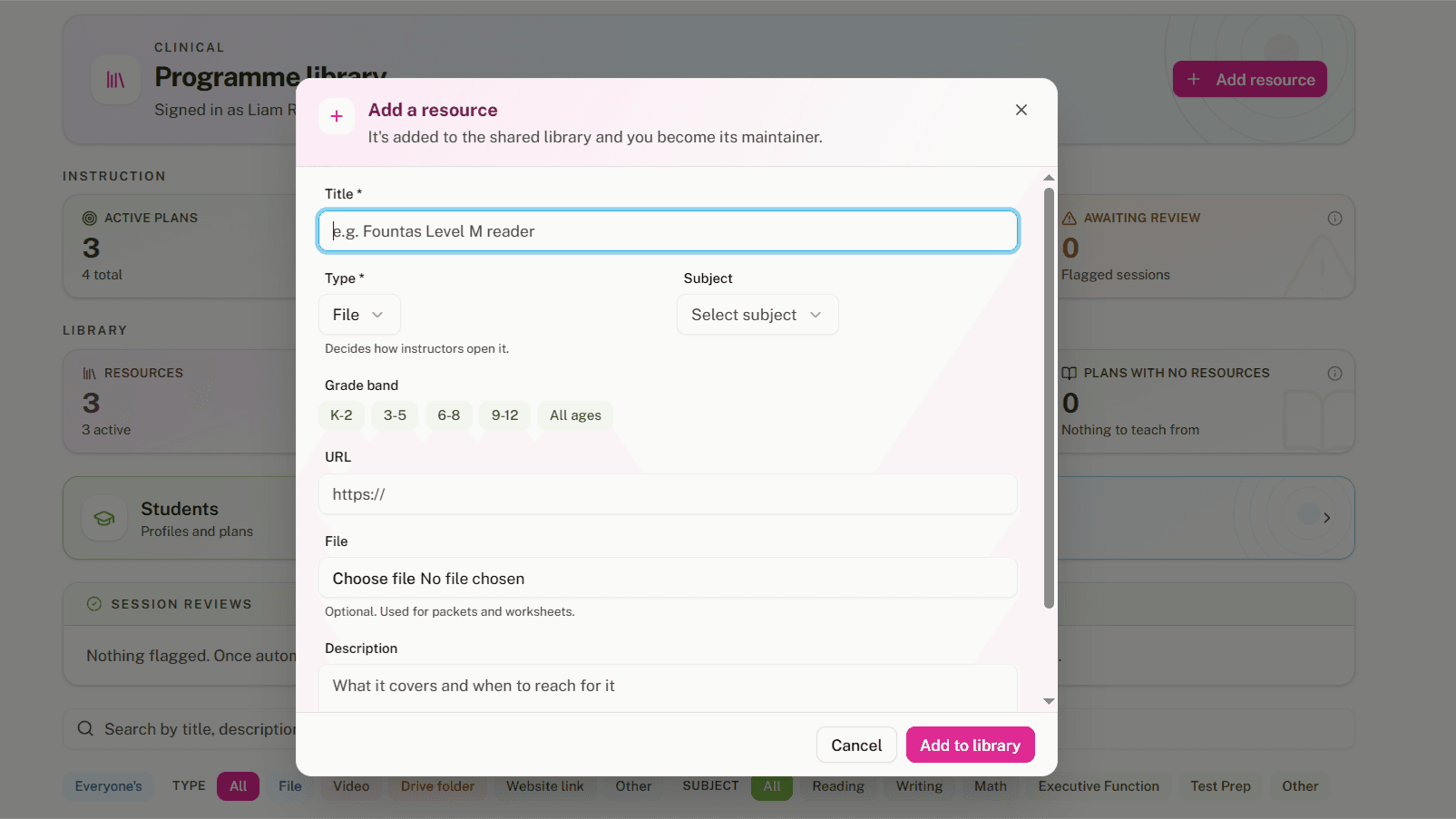This screenshot has width=1456, height=819.
Task: Click the '3 active' resources text
Action: (106, 430)
